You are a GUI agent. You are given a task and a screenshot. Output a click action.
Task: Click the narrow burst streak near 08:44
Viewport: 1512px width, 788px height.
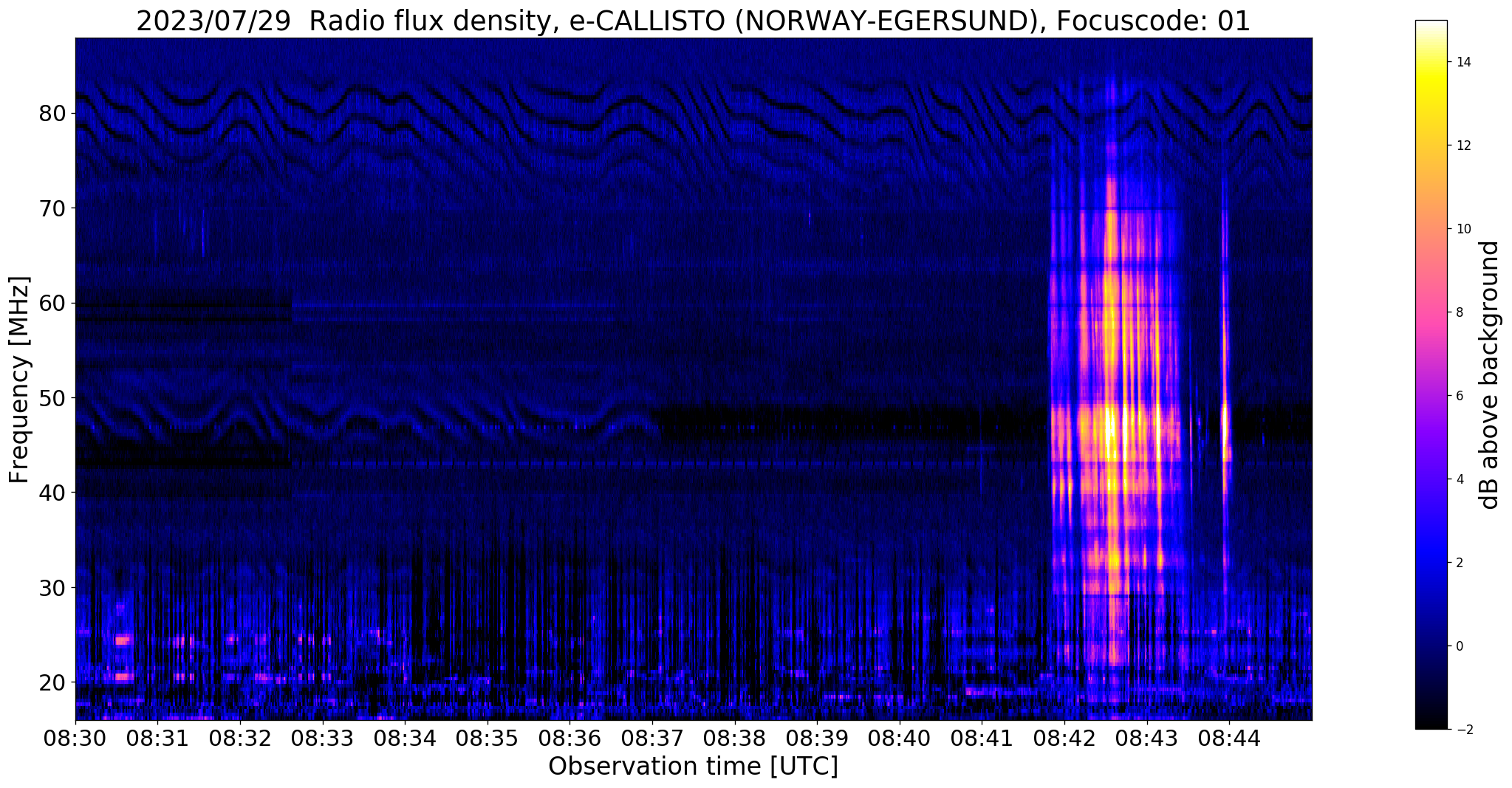pos(1225,428)
